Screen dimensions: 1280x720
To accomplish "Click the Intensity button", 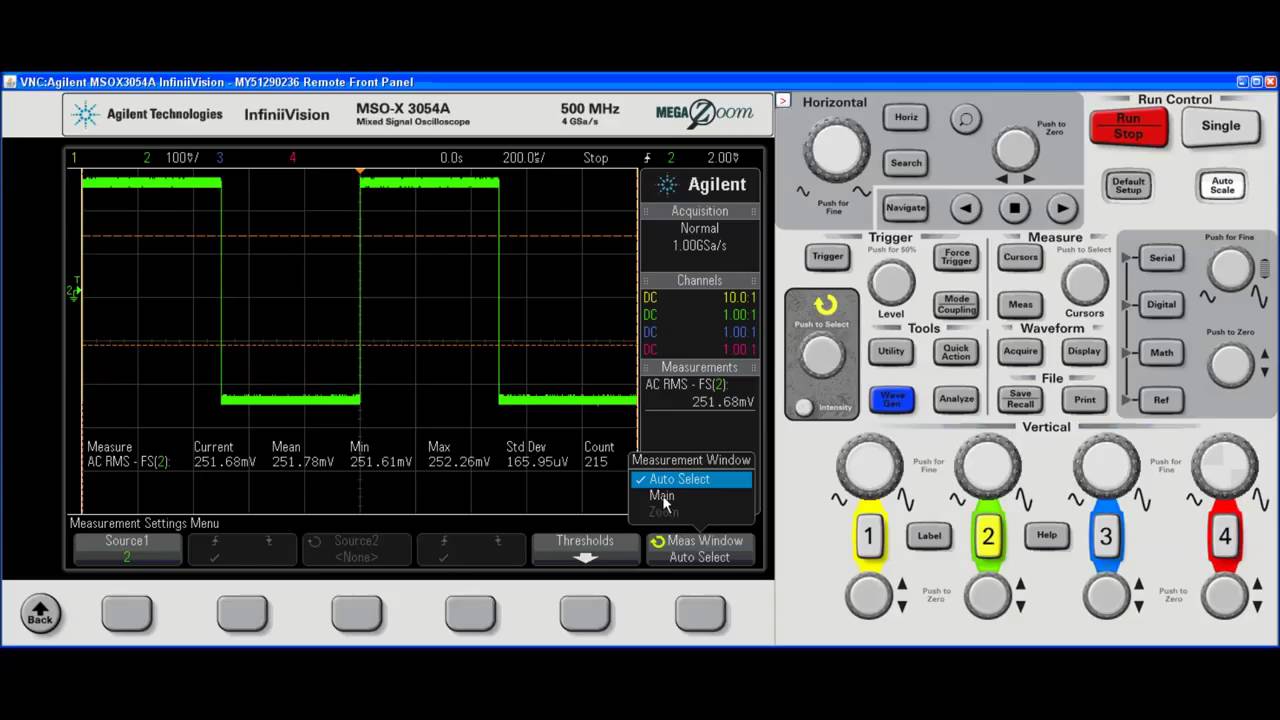I will point(804,407).
